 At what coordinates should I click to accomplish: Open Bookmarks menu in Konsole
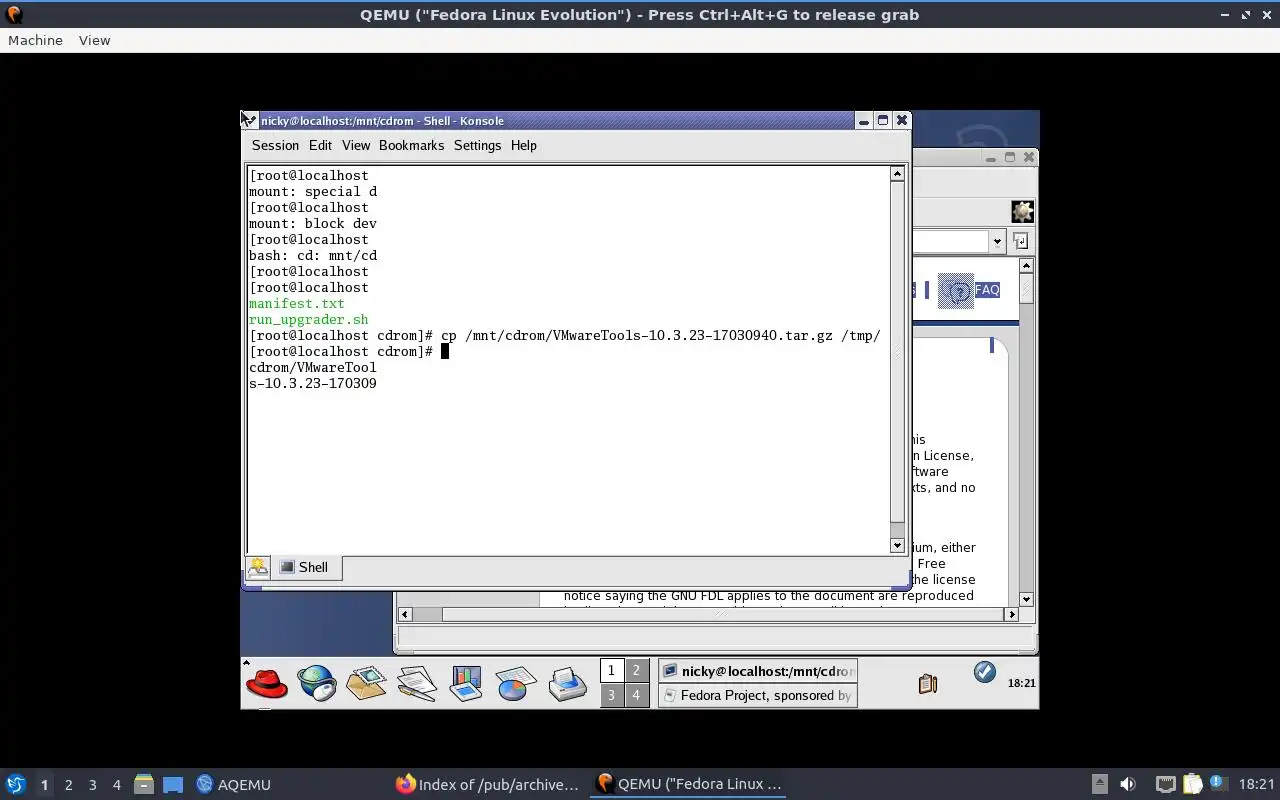coord(411,145)
